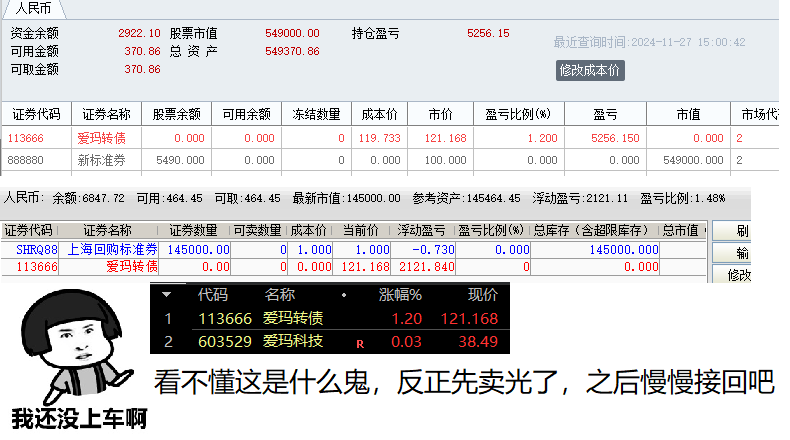Click the 冻结数量 column header

pyautogui.click(x=316, y=114)
